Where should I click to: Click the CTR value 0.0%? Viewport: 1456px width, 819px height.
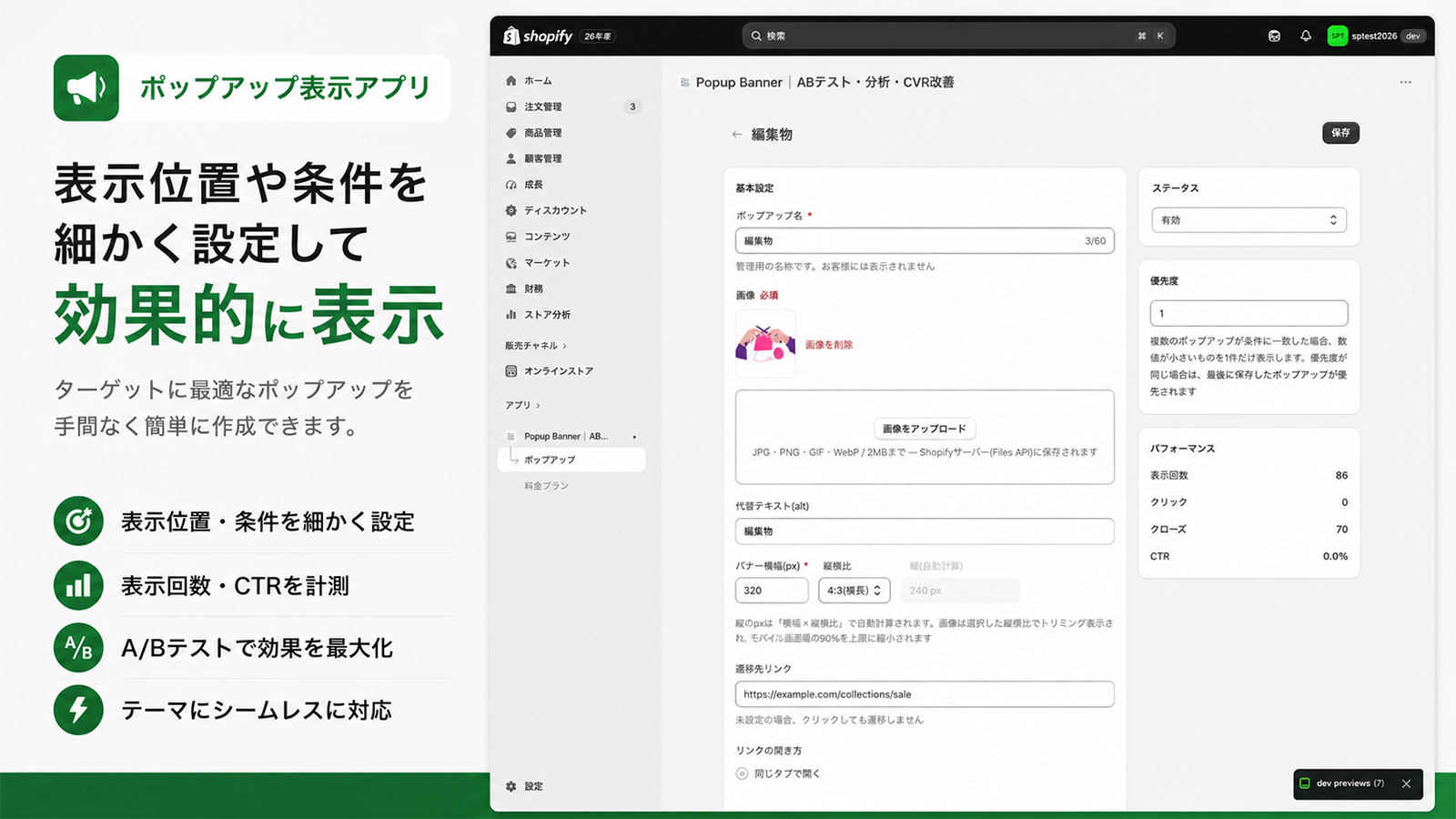coord(1336,556)
